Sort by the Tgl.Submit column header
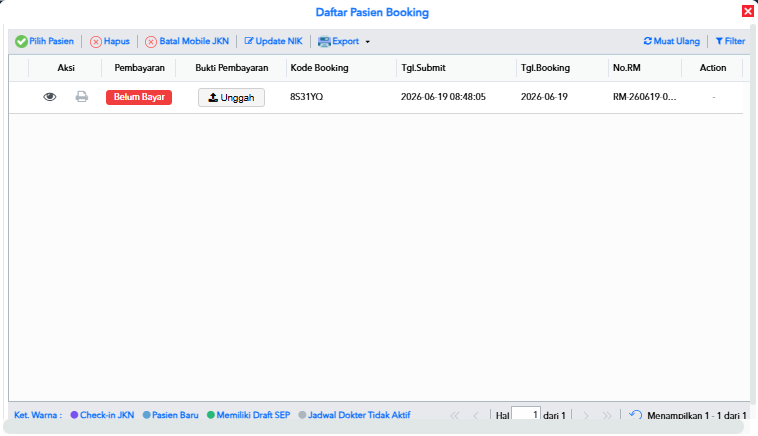 (x=456, y=68)
